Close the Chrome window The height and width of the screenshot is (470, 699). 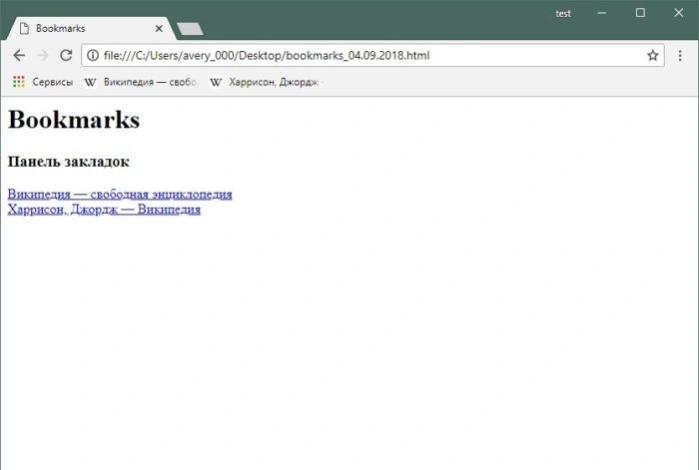pos(678,13)
